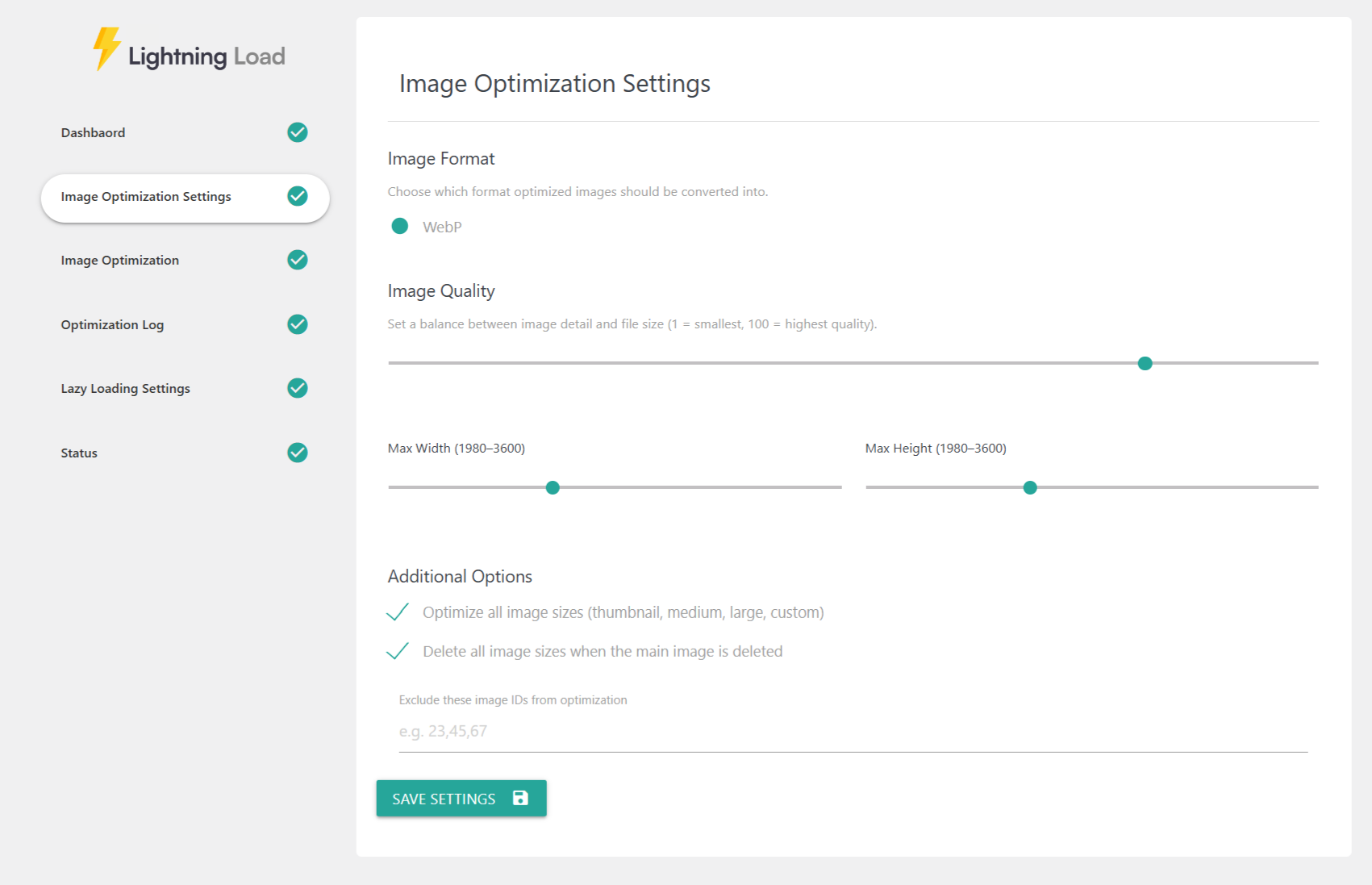Click the checkmark icon beside Image Optimization
The width and height of the screenshot is (1372, 885).
point(298,260)
